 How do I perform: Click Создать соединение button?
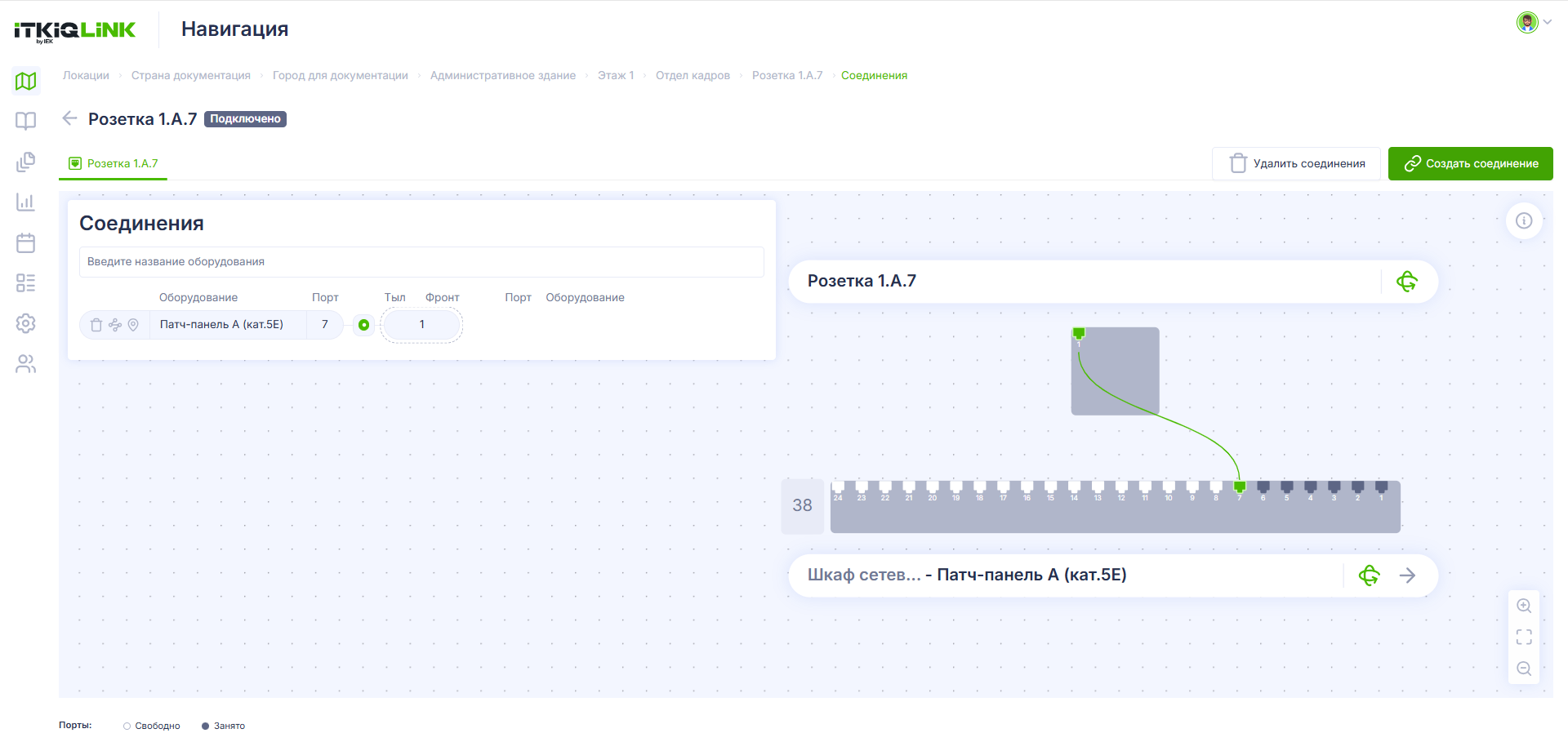1471,163
